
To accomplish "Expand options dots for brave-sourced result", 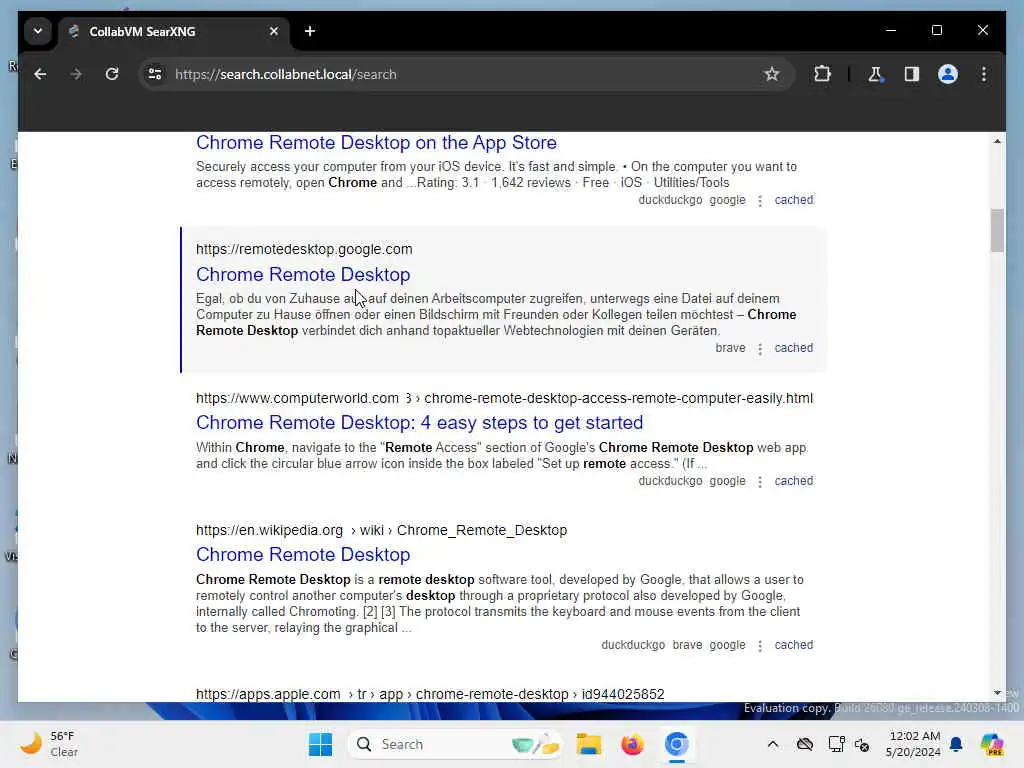I will 760,349.
